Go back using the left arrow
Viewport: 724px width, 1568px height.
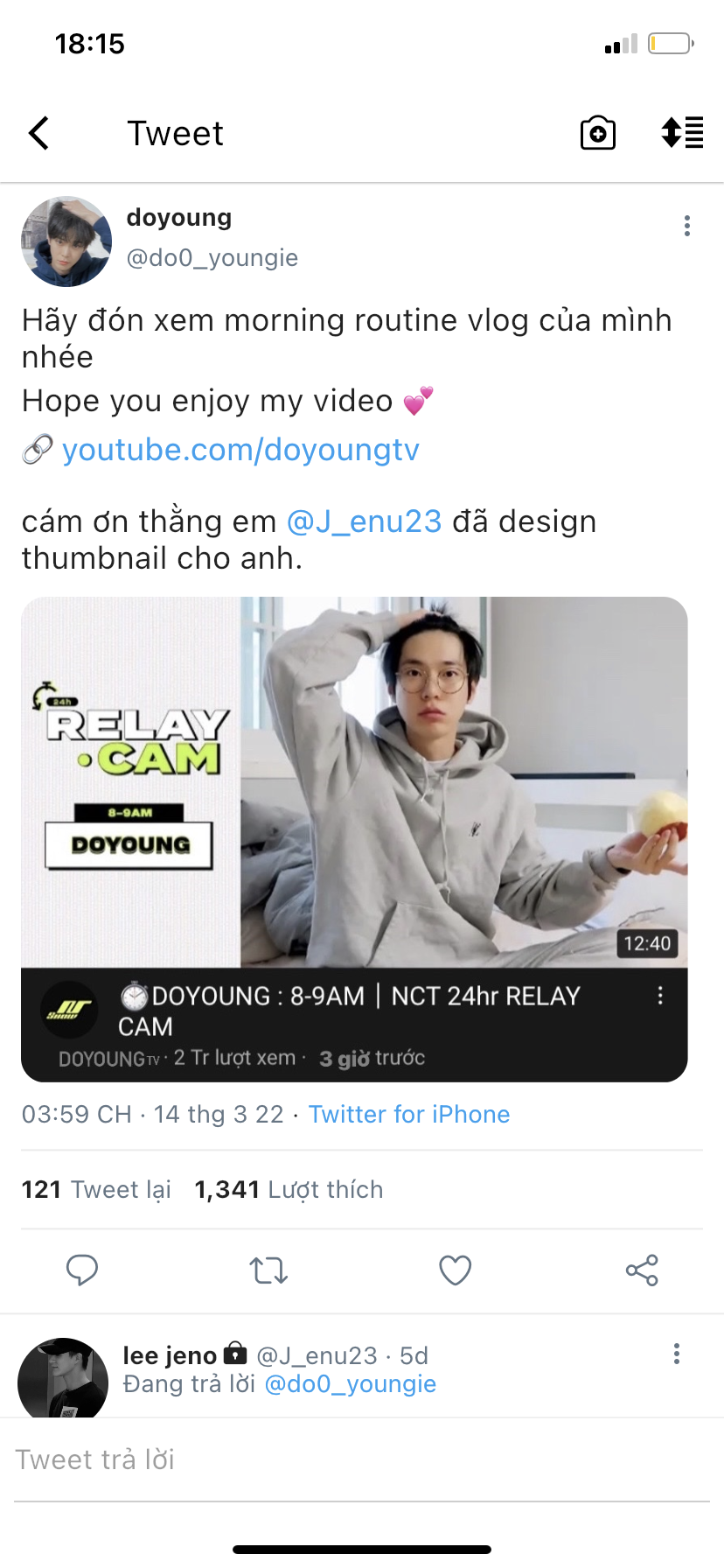pyautogui.click(x=38, y=133)
